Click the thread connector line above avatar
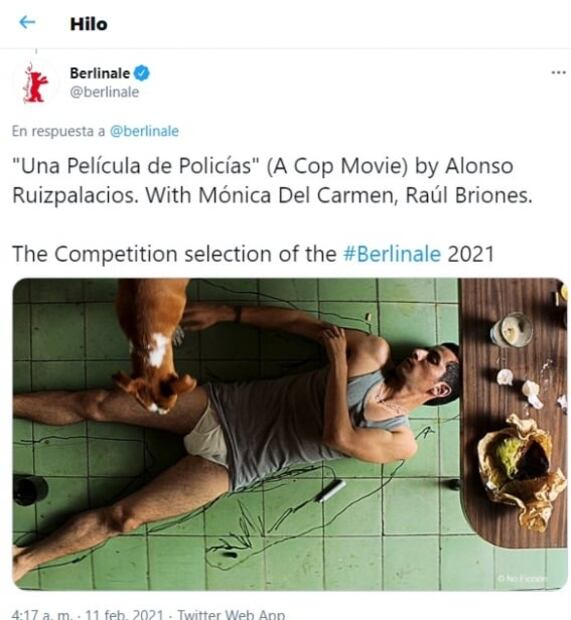This screenshot has height=620, width=571. pyautogui.click(x=36, y=51)
